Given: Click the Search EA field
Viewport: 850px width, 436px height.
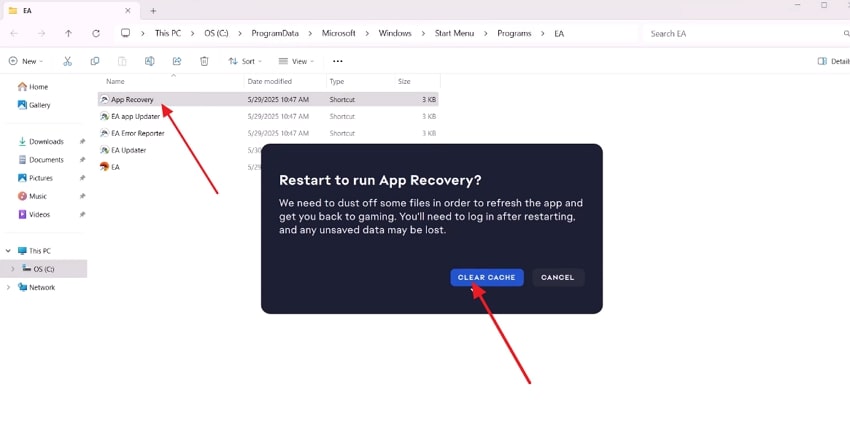Looking at the screenshot, I should 746,34.
